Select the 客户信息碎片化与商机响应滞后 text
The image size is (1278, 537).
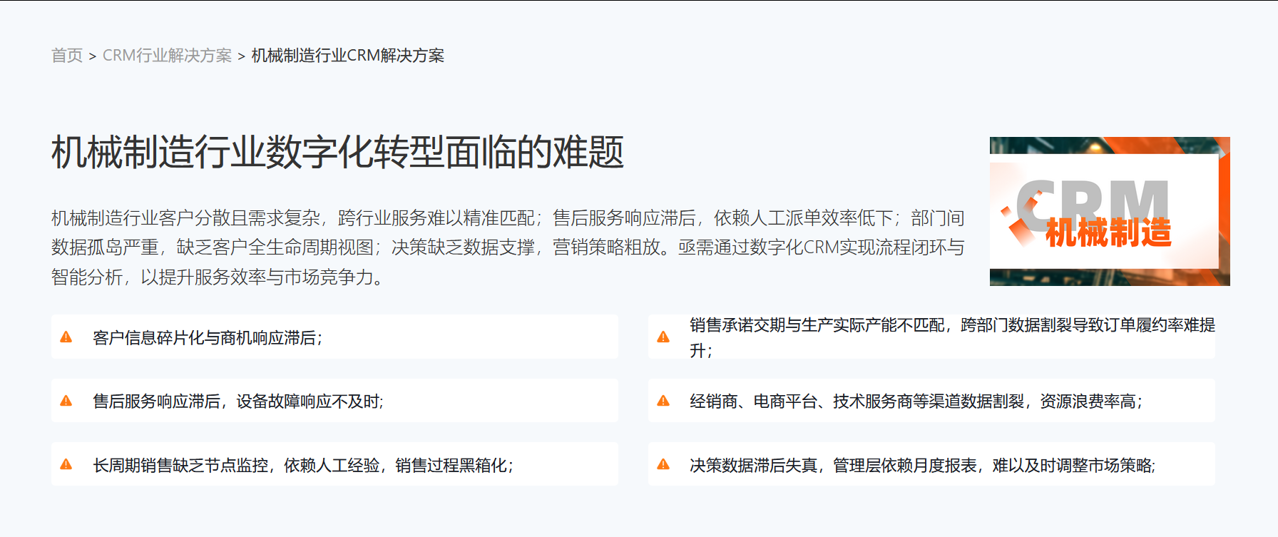pos(207,338)
